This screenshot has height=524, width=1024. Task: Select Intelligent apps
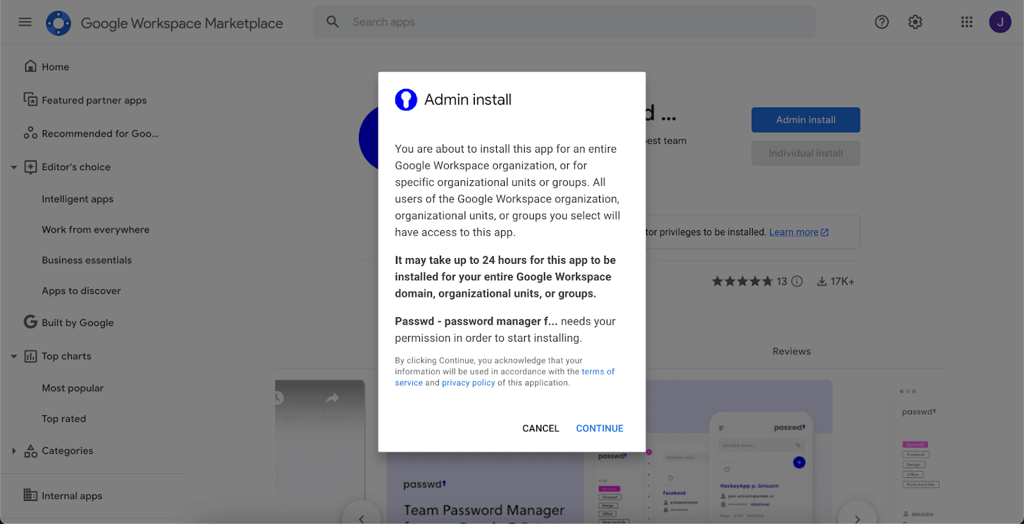point(77,199)
